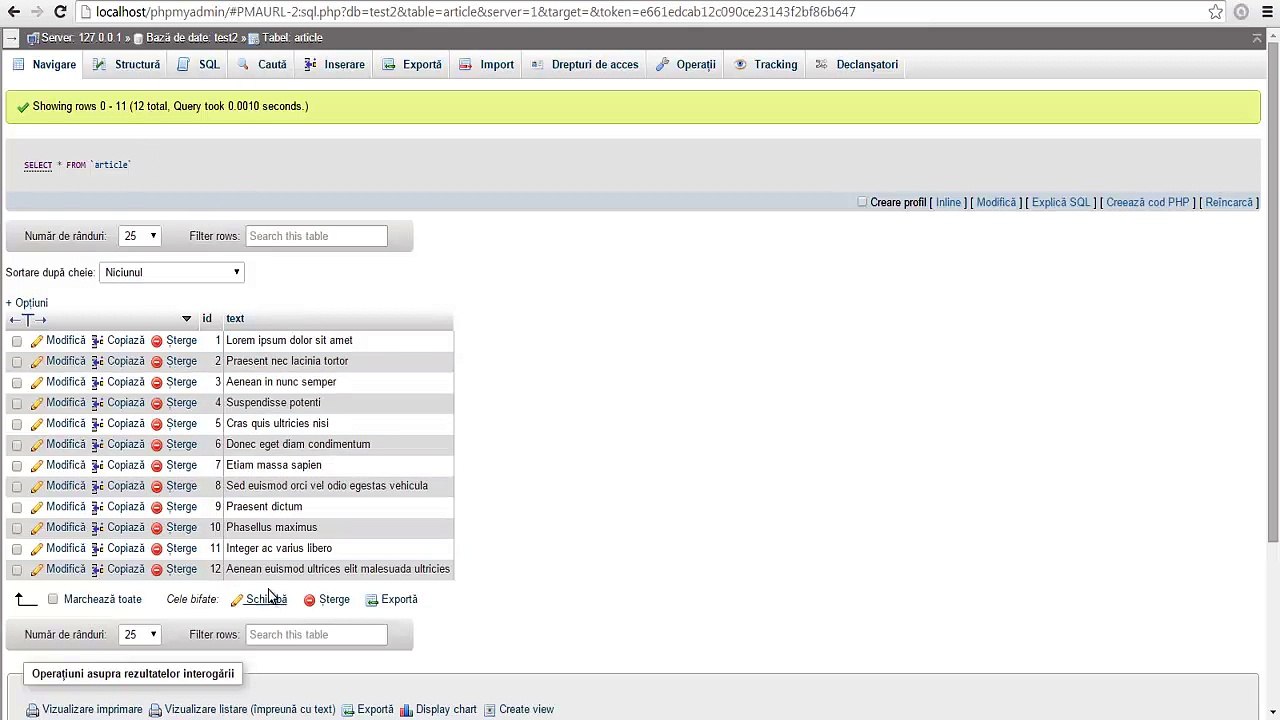This screenshot has height=720, width=1280.
Task: Click the Reîncarcă link
Action: pos(1229,202)
